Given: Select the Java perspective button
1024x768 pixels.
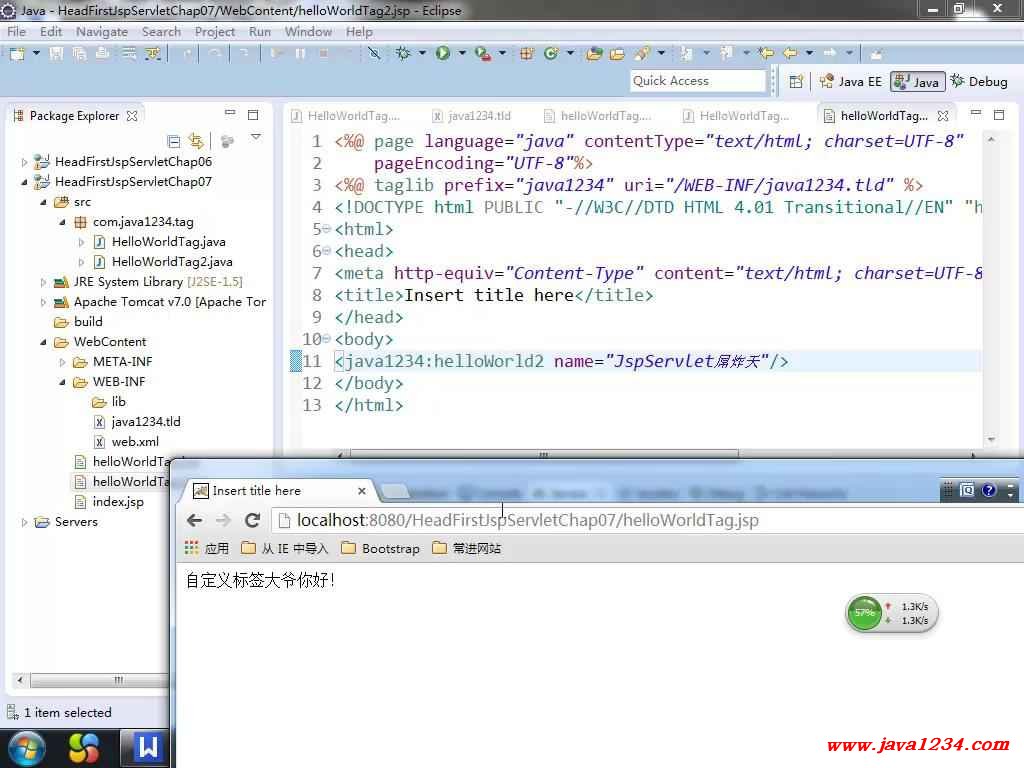Looking at the screenshot, I should 916,82.
